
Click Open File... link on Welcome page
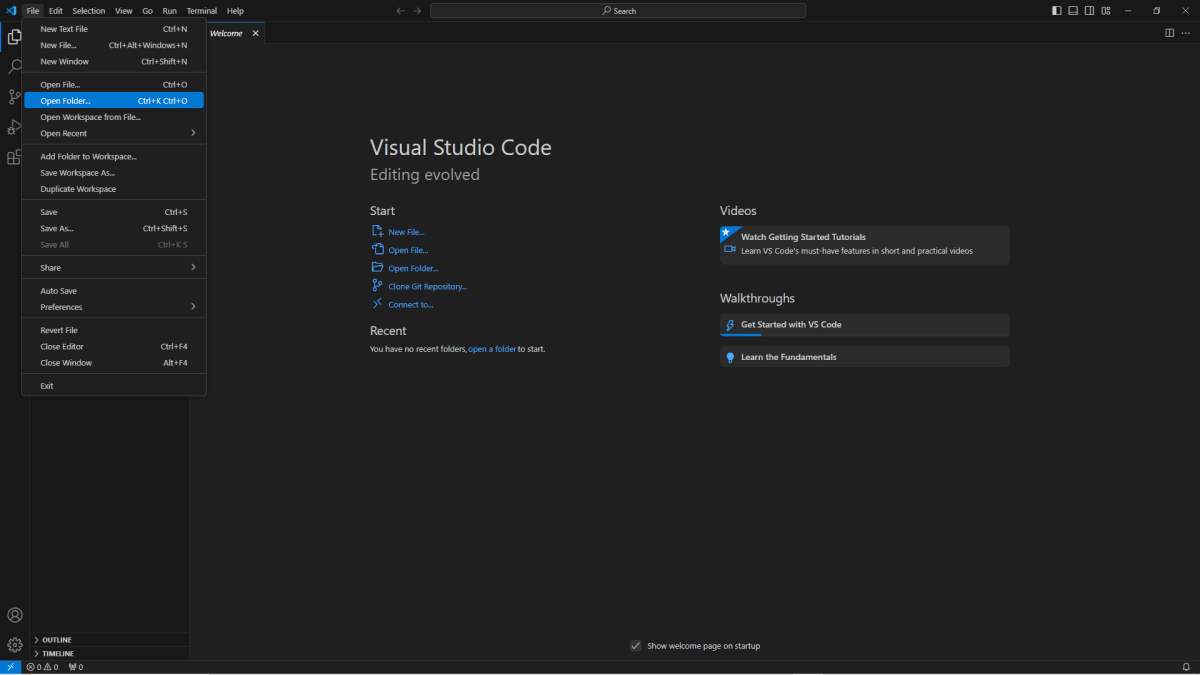(x=408, y=250)
